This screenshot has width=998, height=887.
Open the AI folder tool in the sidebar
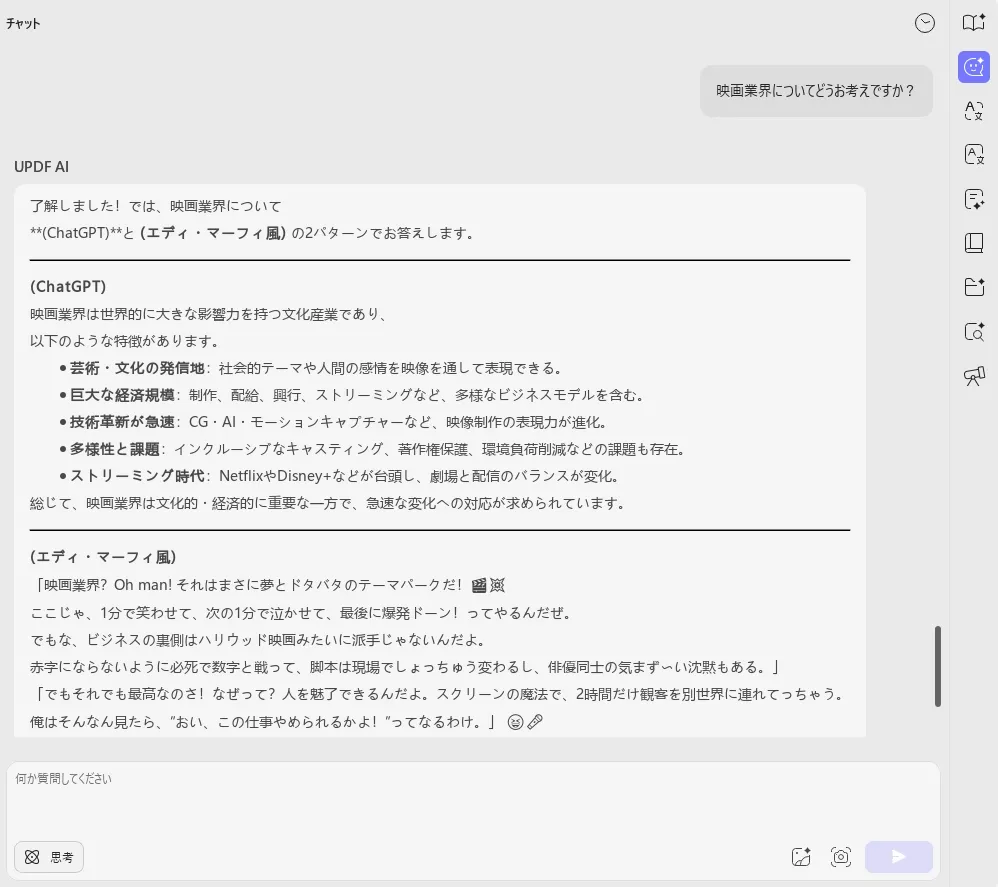973,287
